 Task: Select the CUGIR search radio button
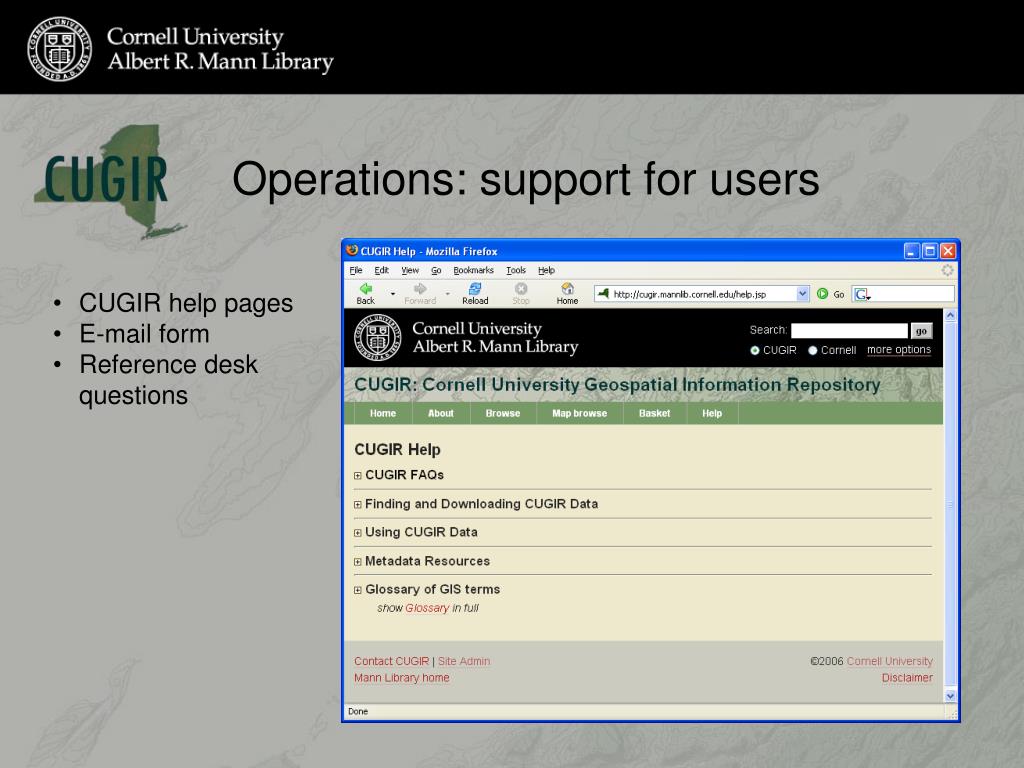pos(755,351)
